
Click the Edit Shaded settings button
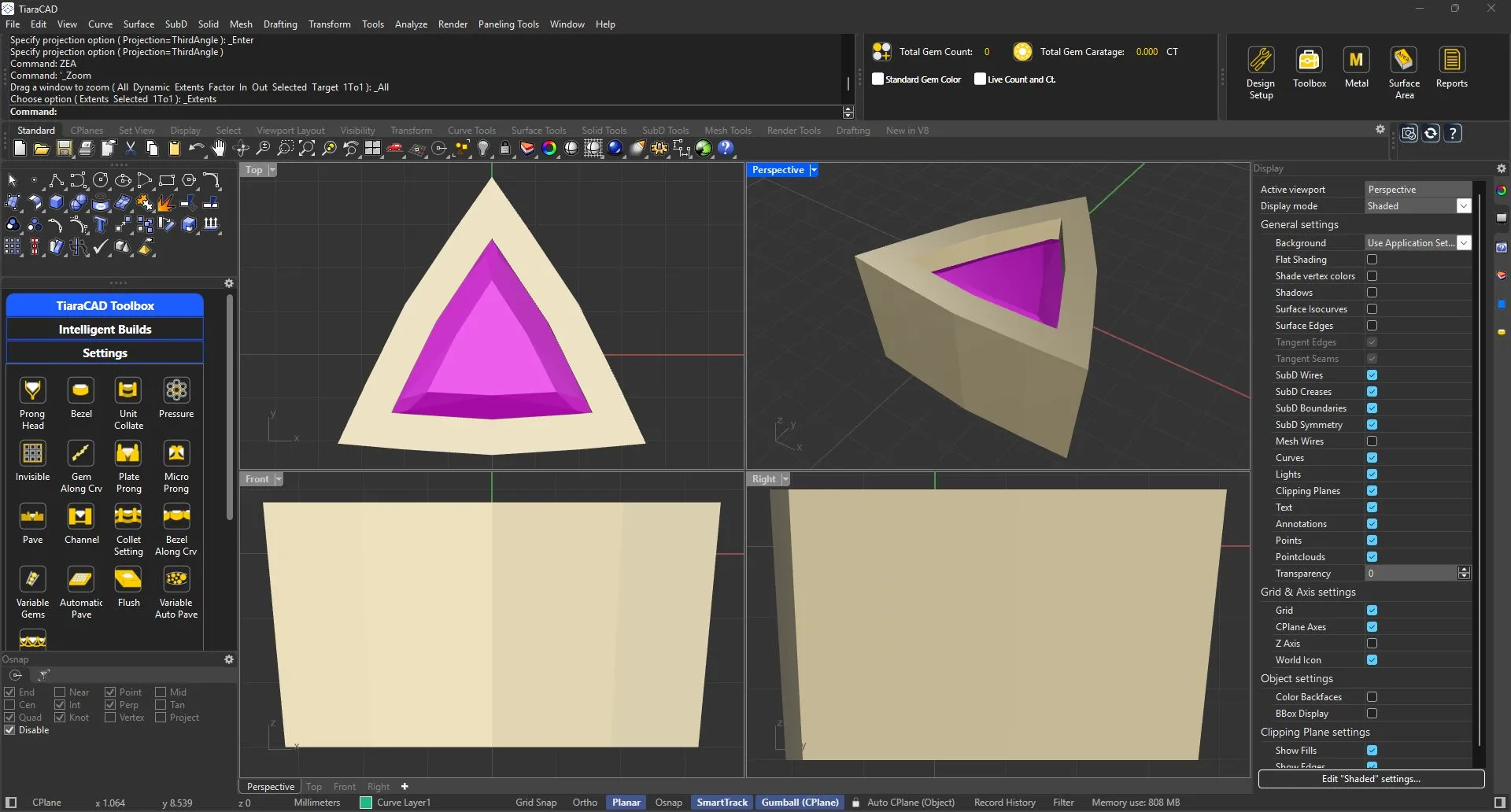(x=1372, y=778)
